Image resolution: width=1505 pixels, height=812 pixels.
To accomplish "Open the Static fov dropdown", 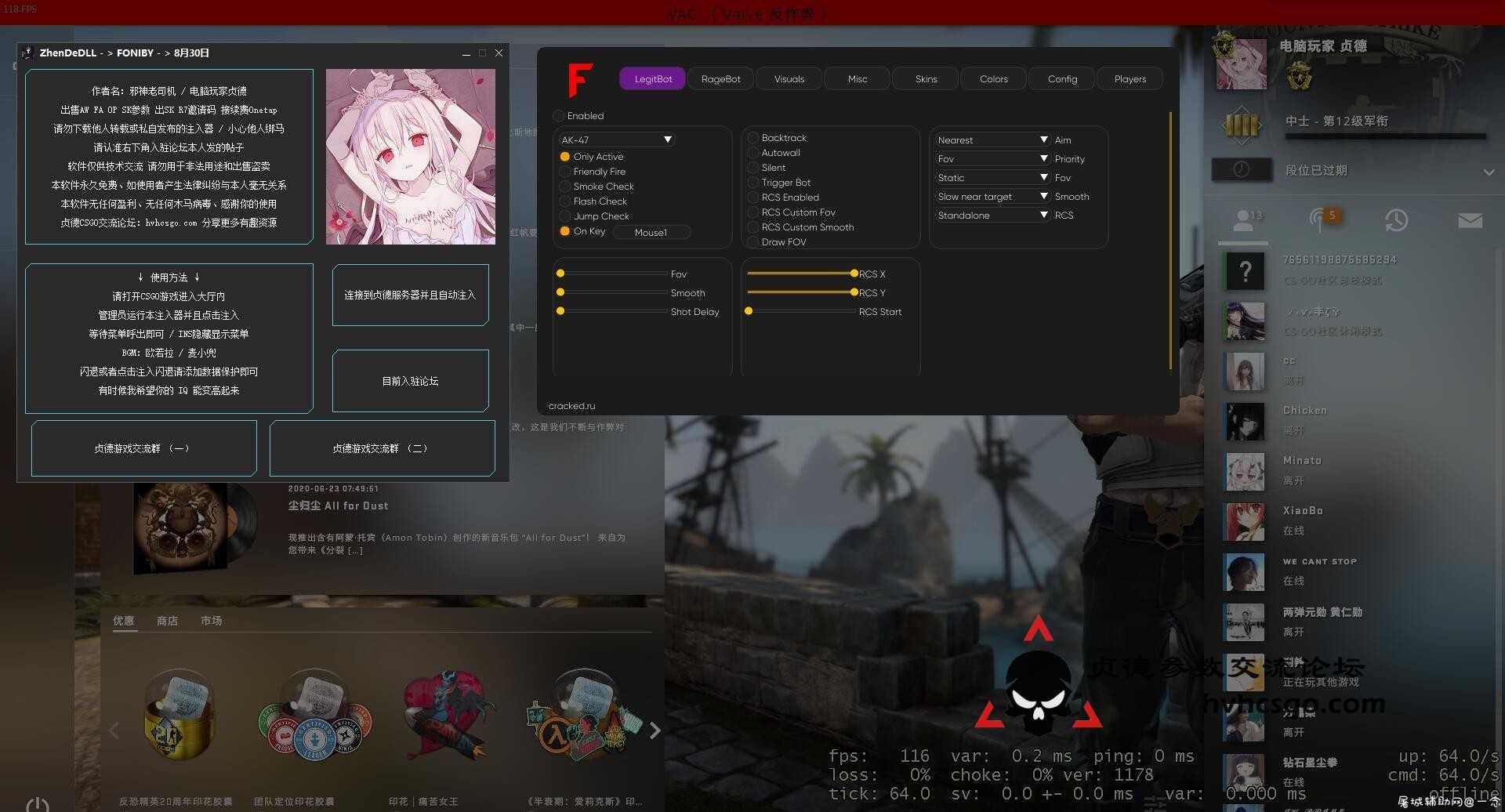I will coord(992,178).
